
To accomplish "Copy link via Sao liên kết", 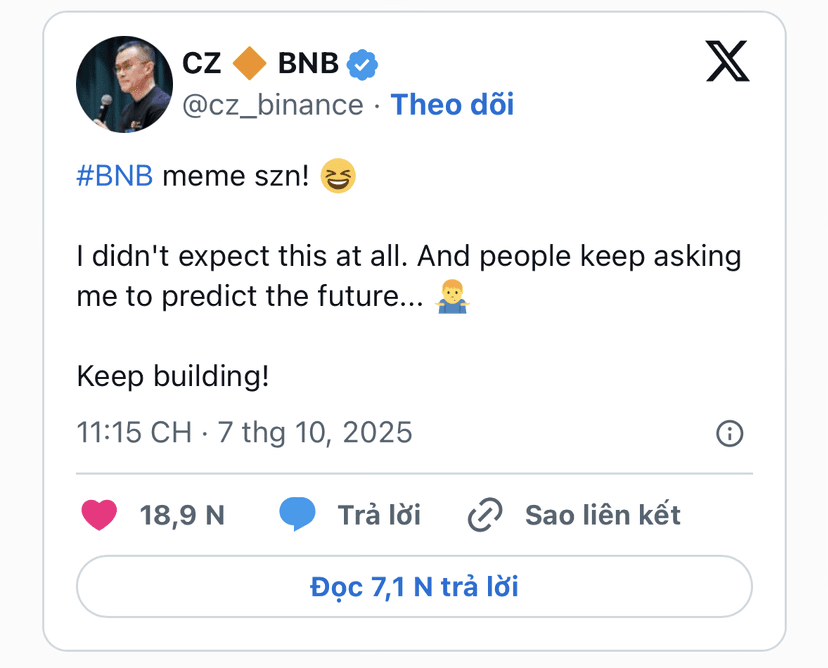I will (603, 515).
